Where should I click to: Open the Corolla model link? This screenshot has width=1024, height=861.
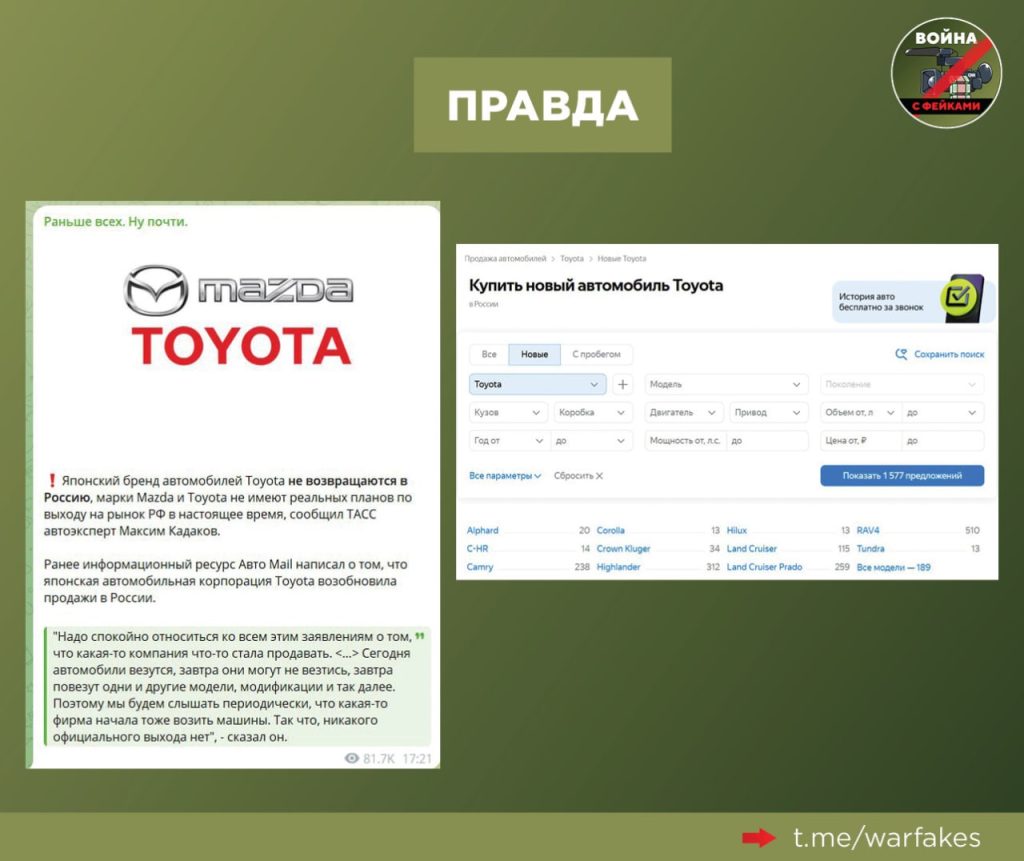tap(611, 530)
